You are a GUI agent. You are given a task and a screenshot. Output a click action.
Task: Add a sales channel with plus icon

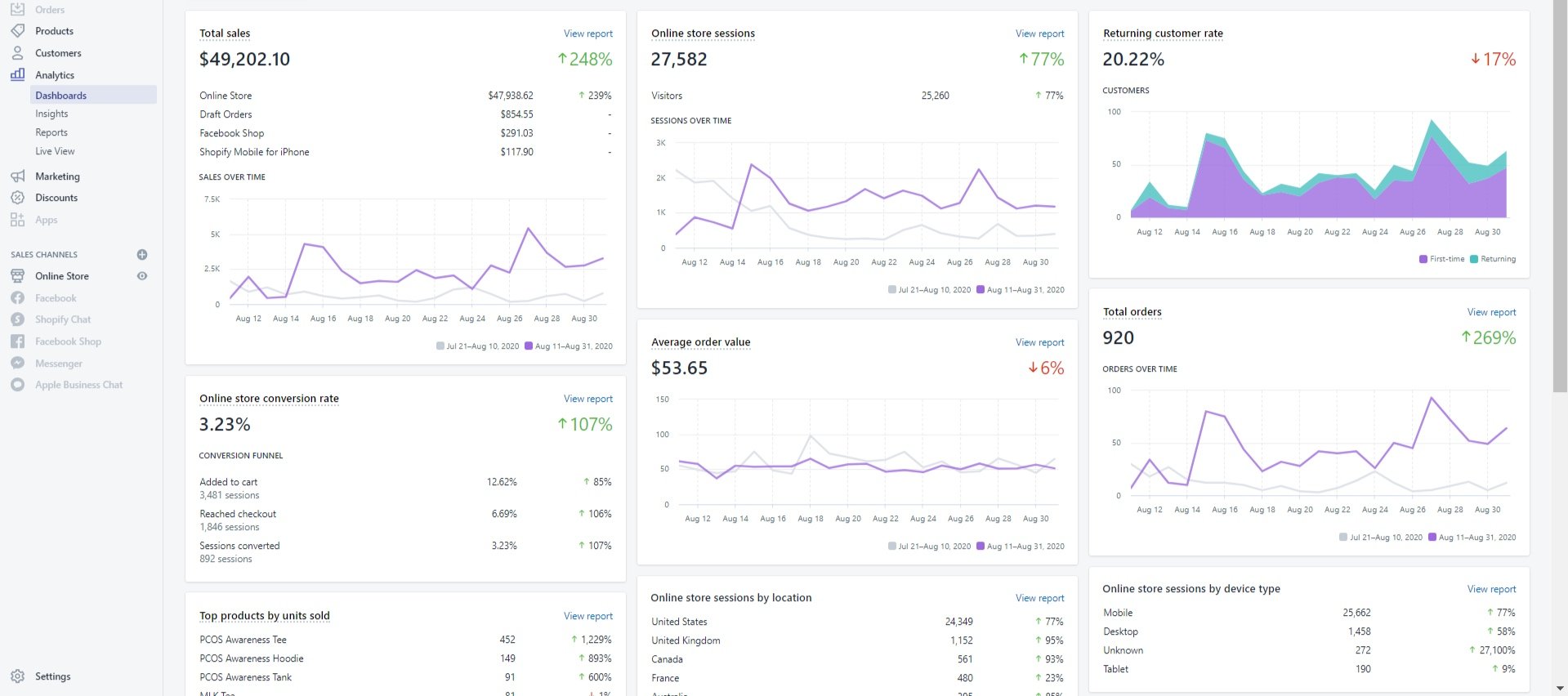pos(142,255)
